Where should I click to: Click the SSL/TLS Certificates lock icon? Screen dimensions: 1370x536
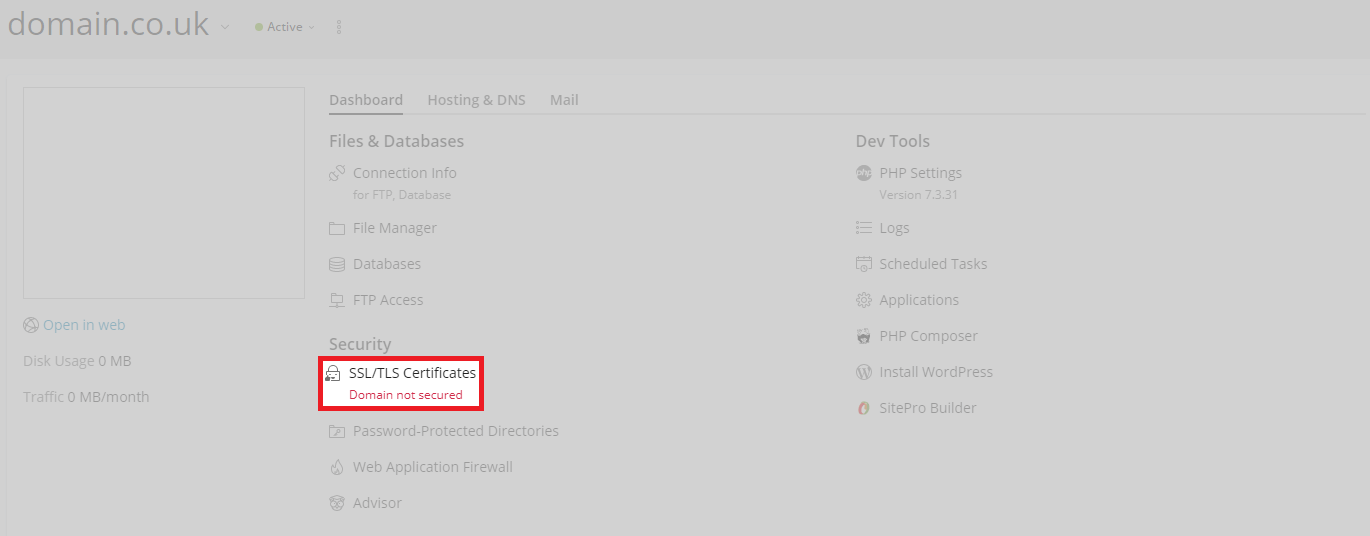[333, 373]
